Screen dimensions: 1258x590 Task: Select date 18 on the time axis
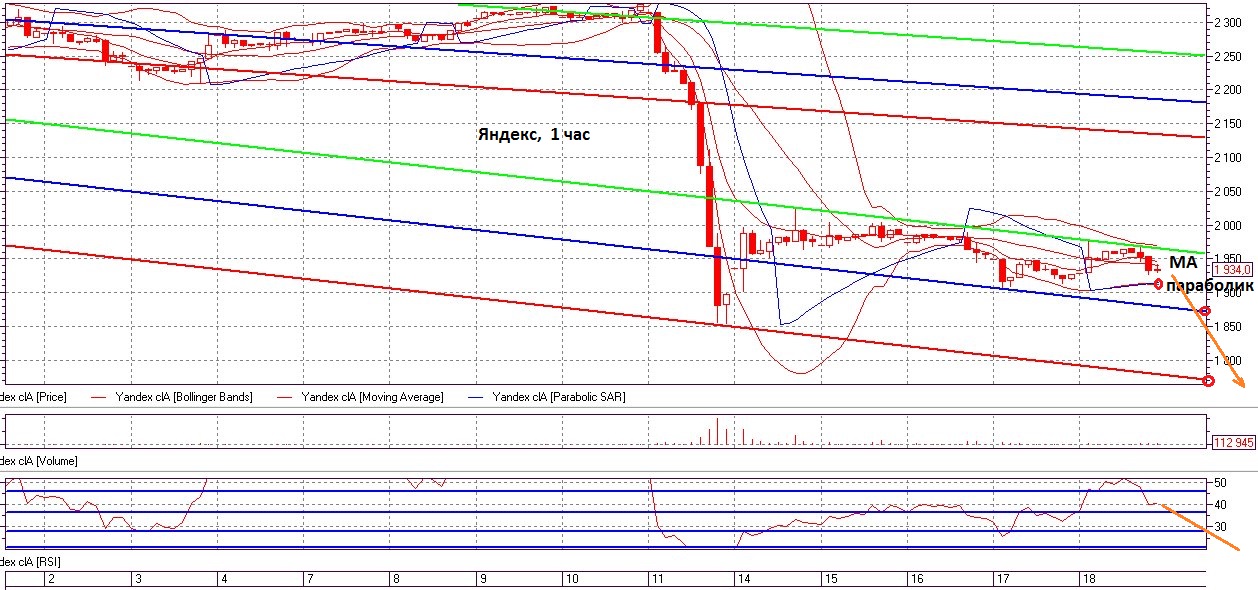[1089, 579]
